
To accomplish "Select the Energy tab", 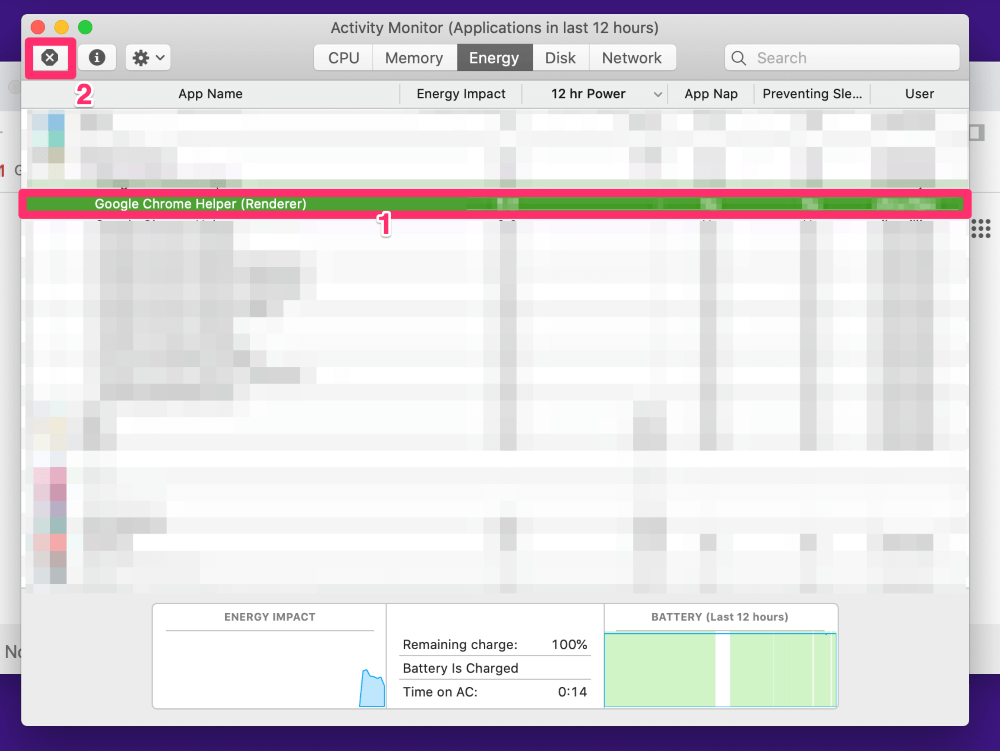I will click(x=494, y=58).
